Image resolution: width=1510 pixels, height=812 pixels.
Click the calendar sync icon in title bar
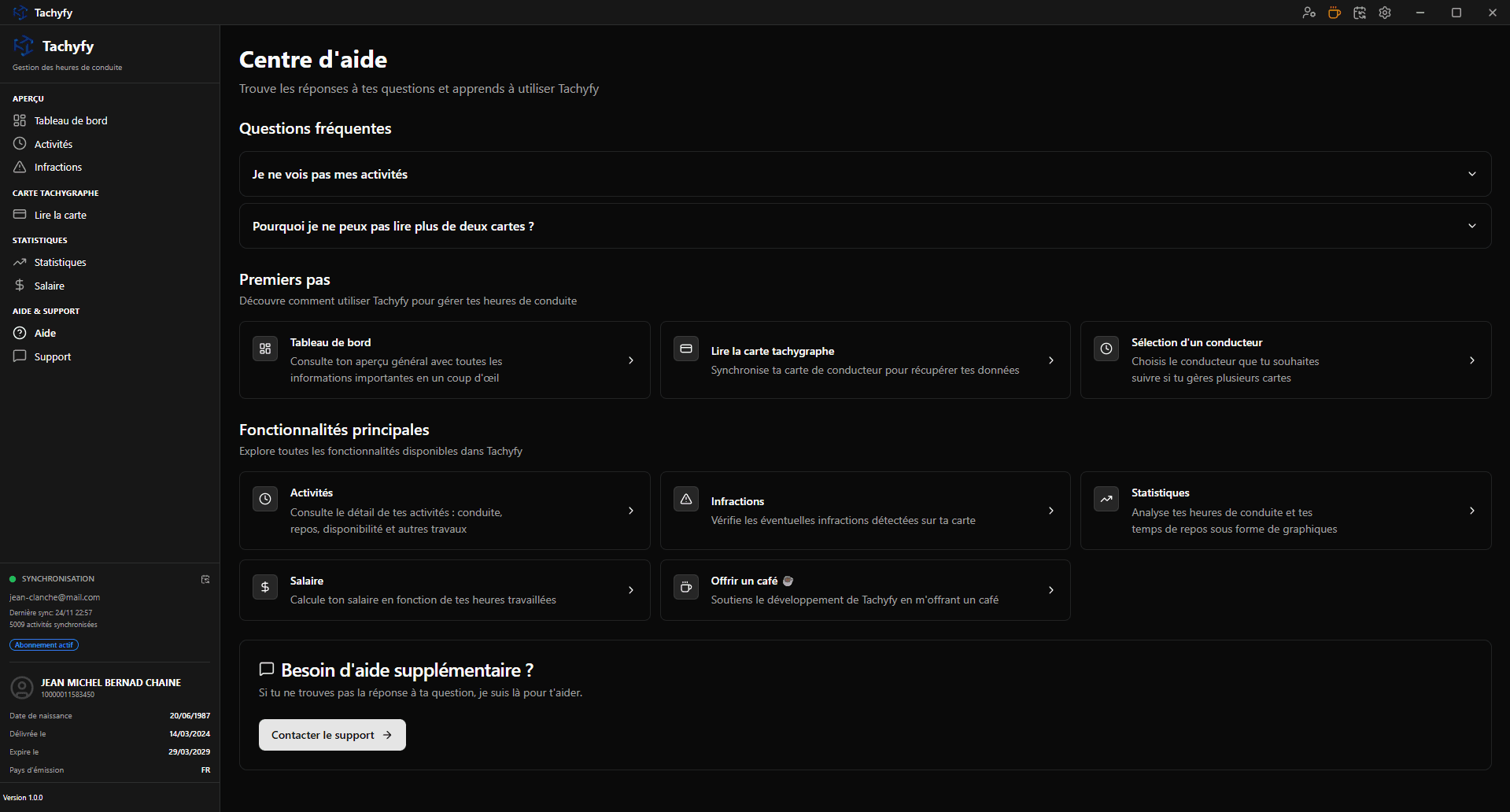(1359, 13)
